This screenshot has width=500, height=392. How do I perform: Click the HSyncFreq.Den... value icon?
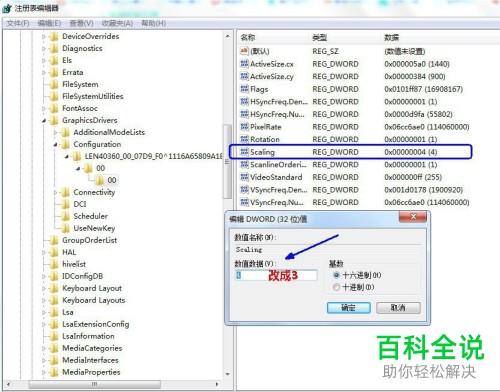[244, 102]
